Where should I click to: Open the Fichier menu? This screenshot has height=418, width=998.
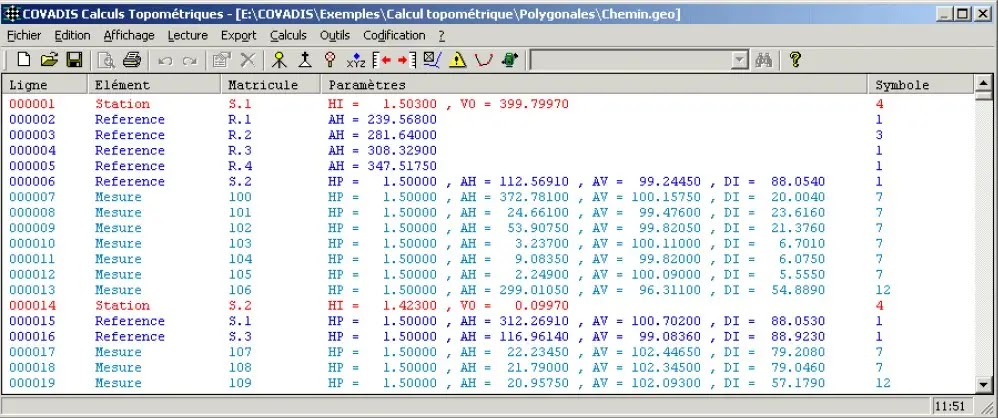(24, 36)
